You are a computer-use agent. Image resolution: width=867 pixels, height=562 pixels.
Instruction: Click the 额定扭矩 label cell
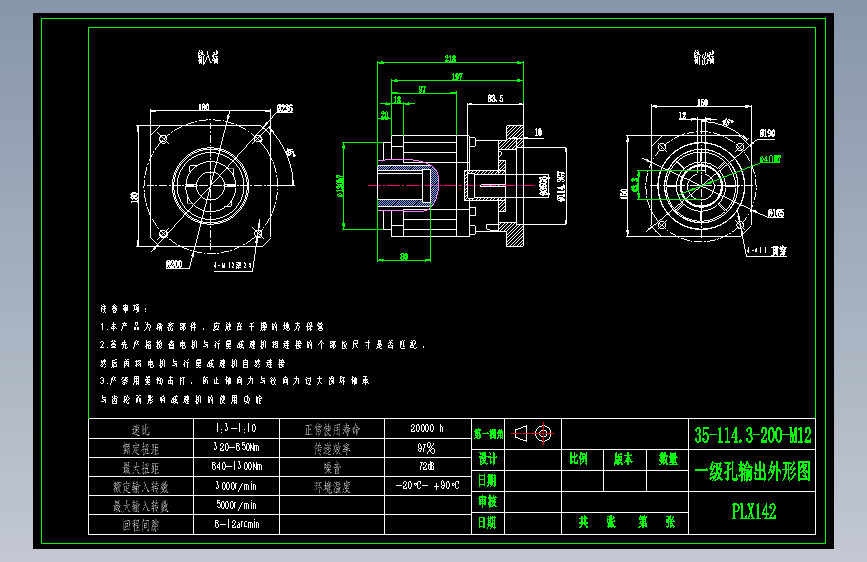[x=140, y=449]
